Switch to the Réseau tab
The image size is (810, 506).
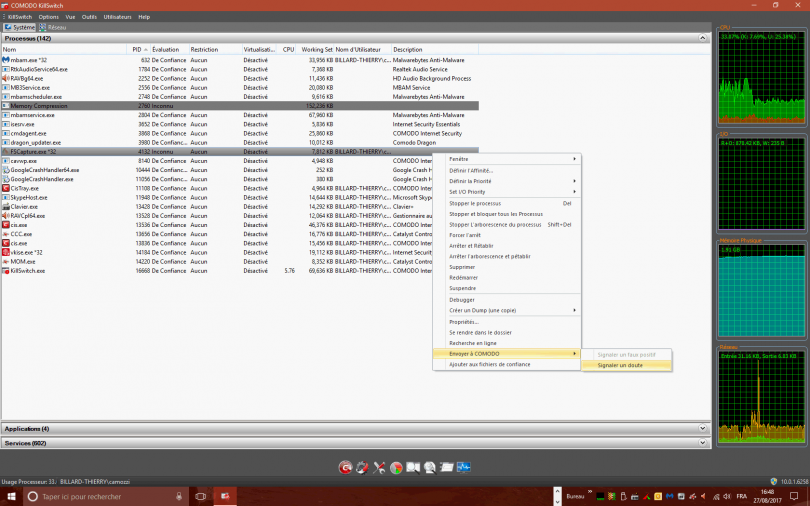pyautogui.click(x=53, y=27)
